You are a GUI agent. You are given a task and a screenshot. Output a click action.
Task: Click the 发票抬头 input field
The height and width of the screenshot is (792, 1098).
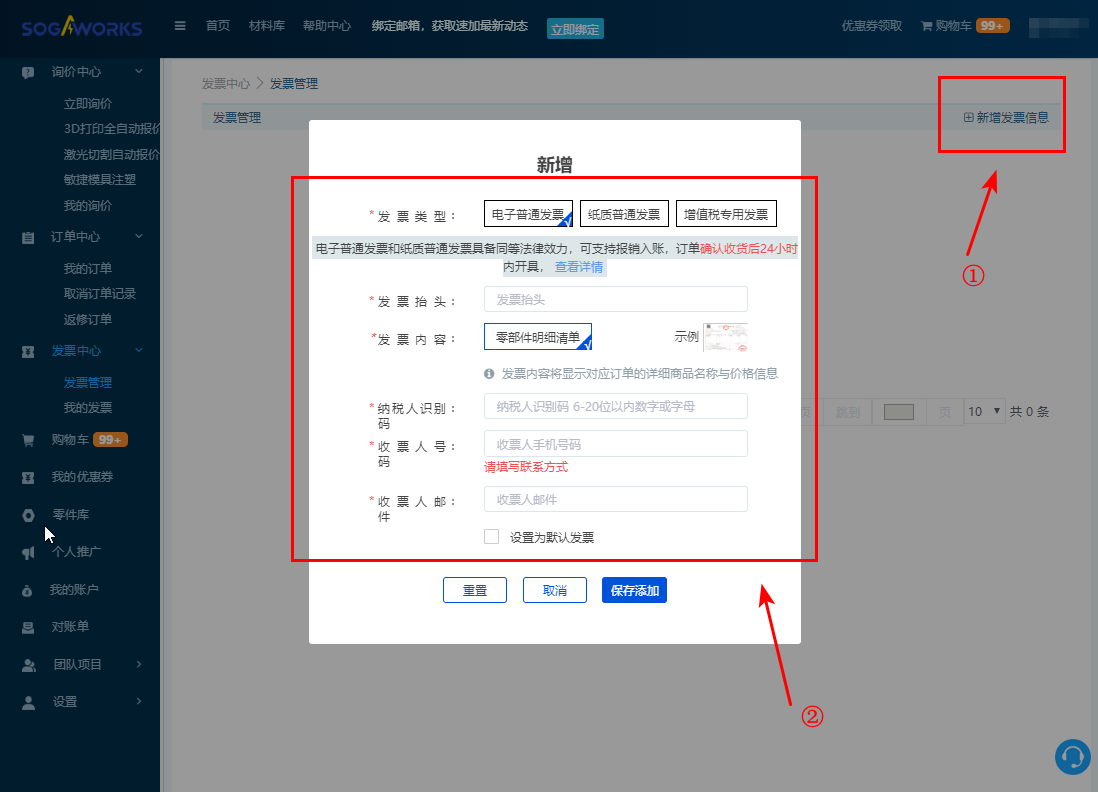[615, 299]
